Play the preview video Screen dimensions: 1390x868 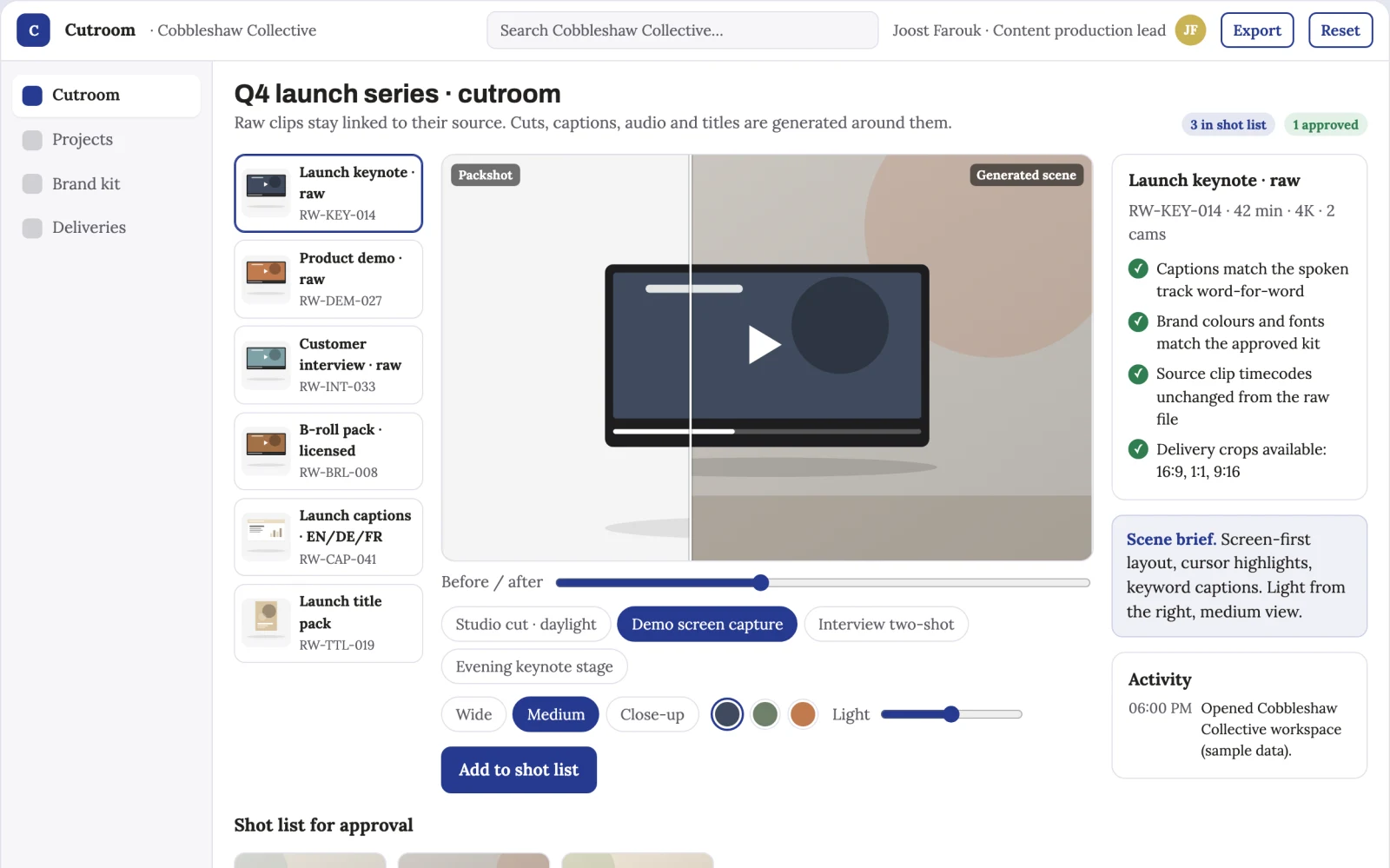tap(764, 344)
